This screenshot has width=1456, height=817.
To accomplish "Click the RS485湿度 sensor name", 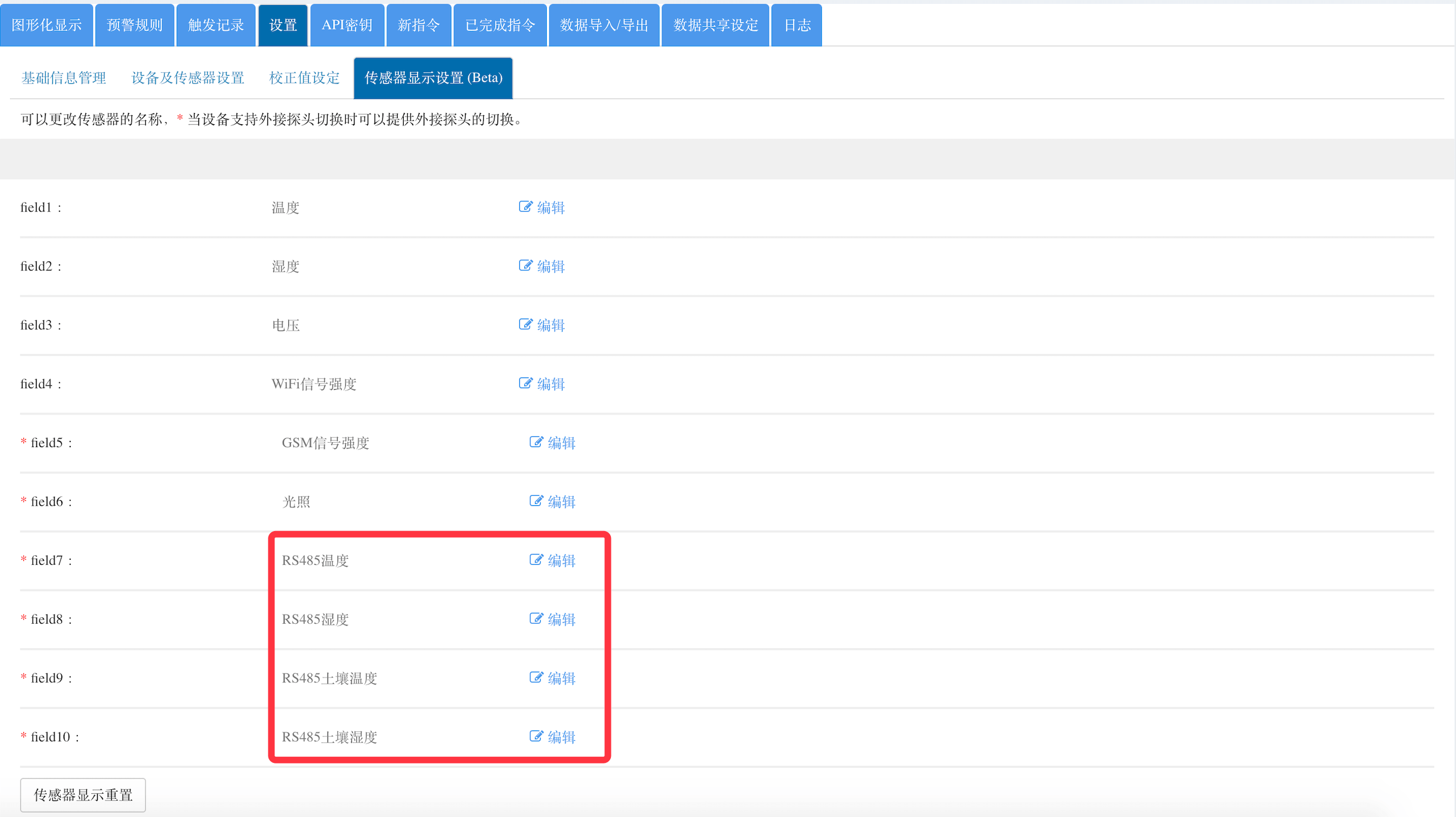I will click(315, 619).
